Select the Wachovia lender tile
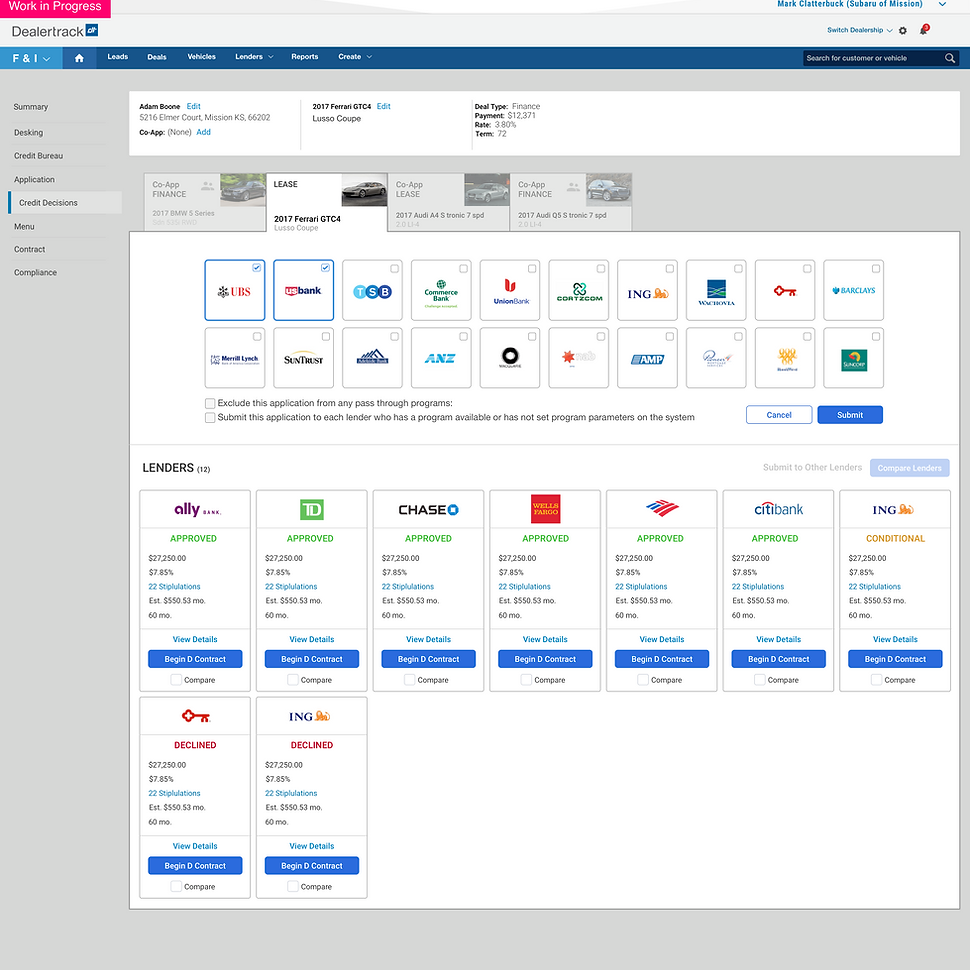 (716, 290)
